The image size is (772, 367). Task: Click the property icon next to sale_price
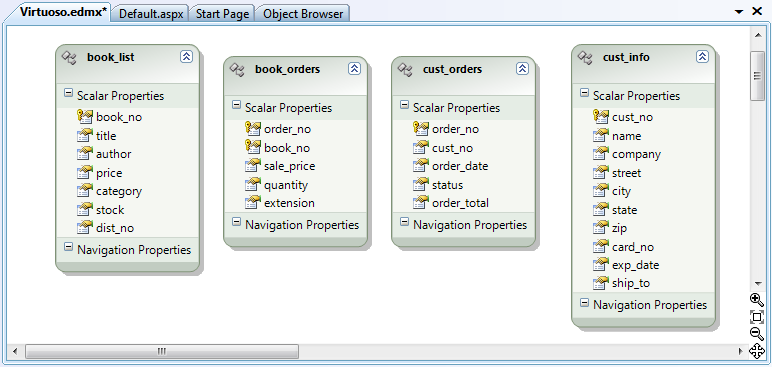[x=253, y=166]
